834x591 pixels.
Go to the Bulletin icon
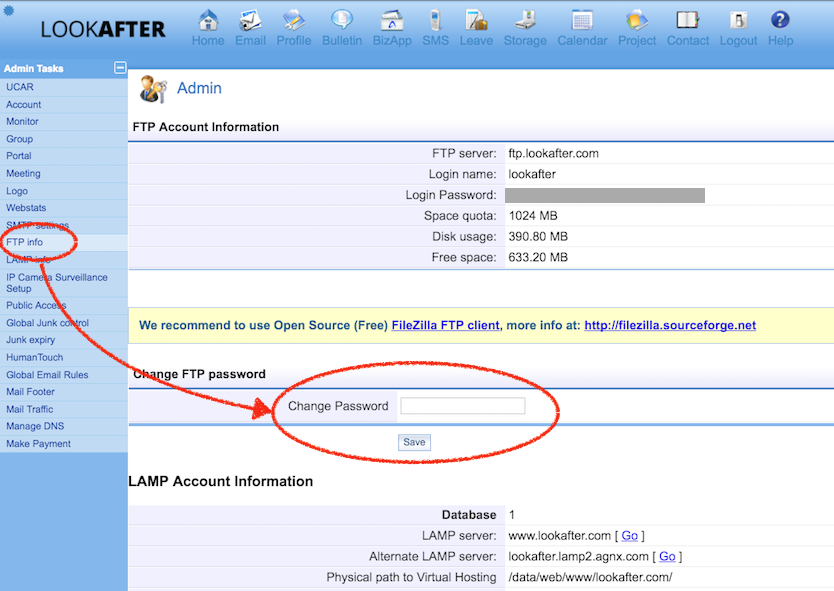(x=342, y=21)
